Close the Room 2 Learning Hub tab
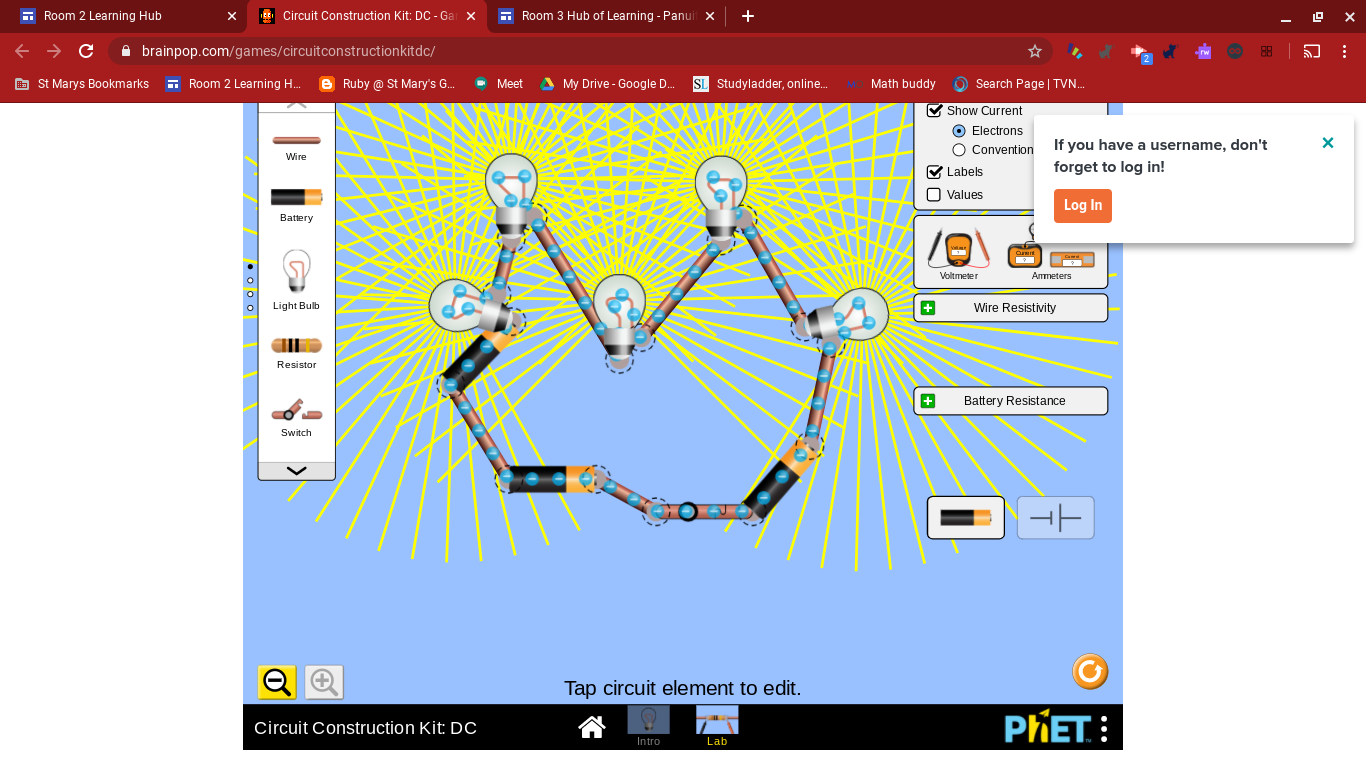This screenshot has width=1366, height=768. coord(232,16)
